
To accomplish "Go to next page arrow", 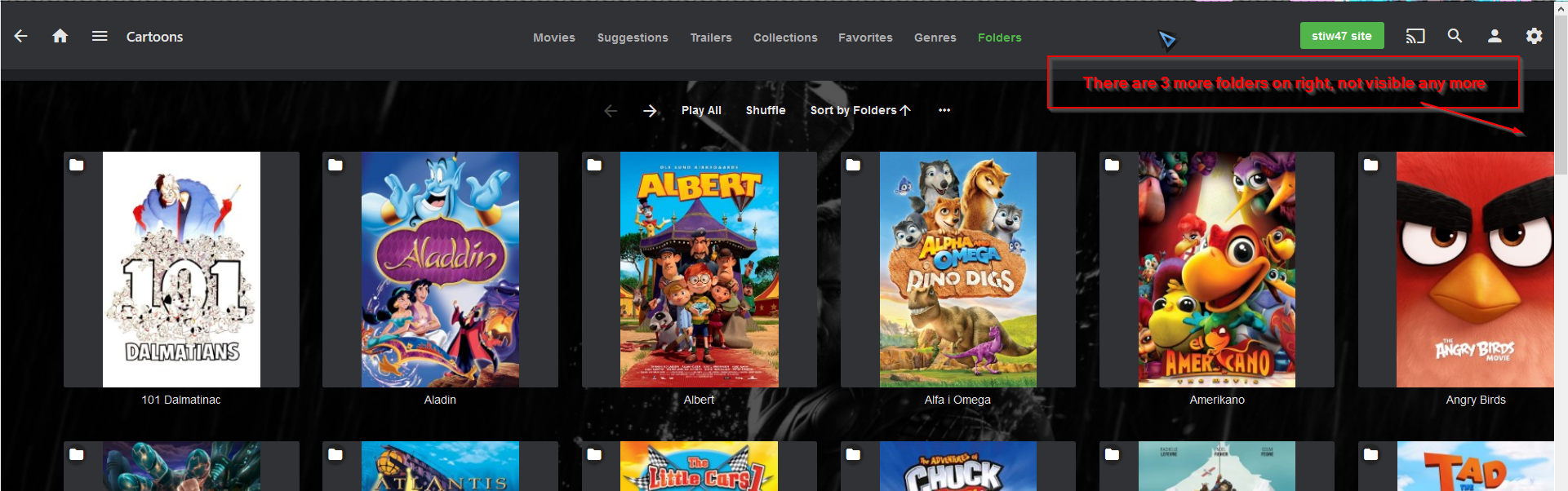I will [x=651, y=111].
